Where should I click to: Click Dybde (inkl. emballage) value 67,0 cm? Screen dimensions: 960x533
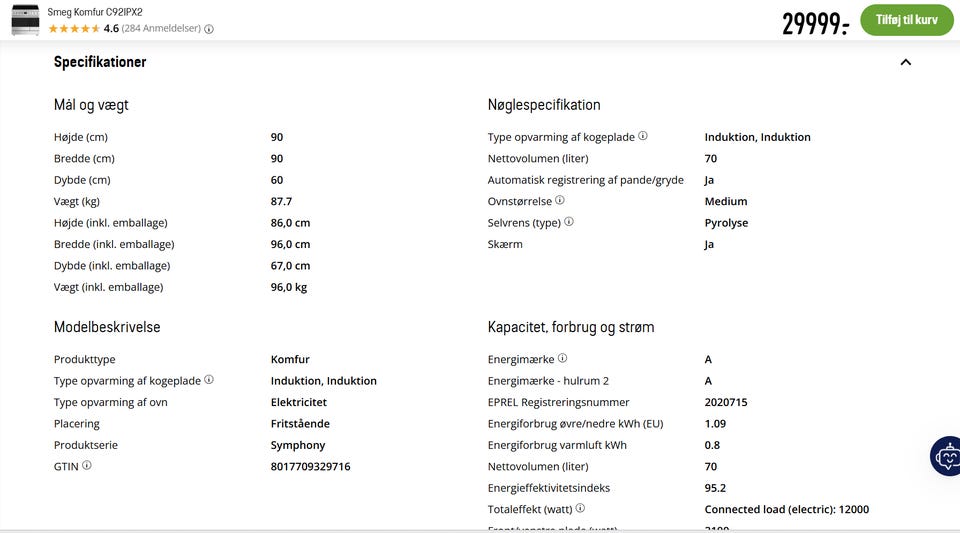[290, 266]
